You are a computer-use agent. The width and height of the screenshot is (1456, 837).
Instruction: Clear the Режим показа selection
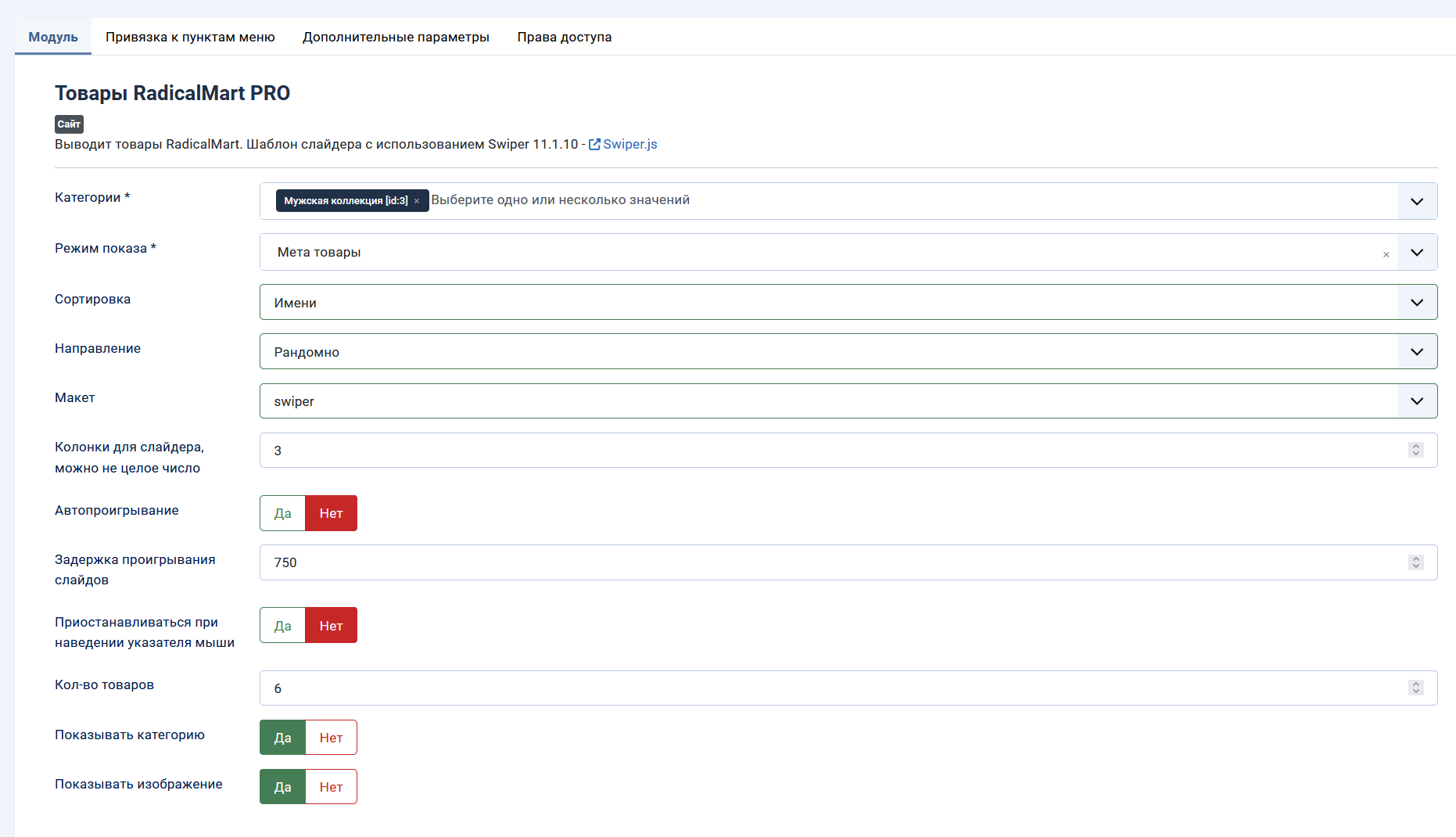1386,254
